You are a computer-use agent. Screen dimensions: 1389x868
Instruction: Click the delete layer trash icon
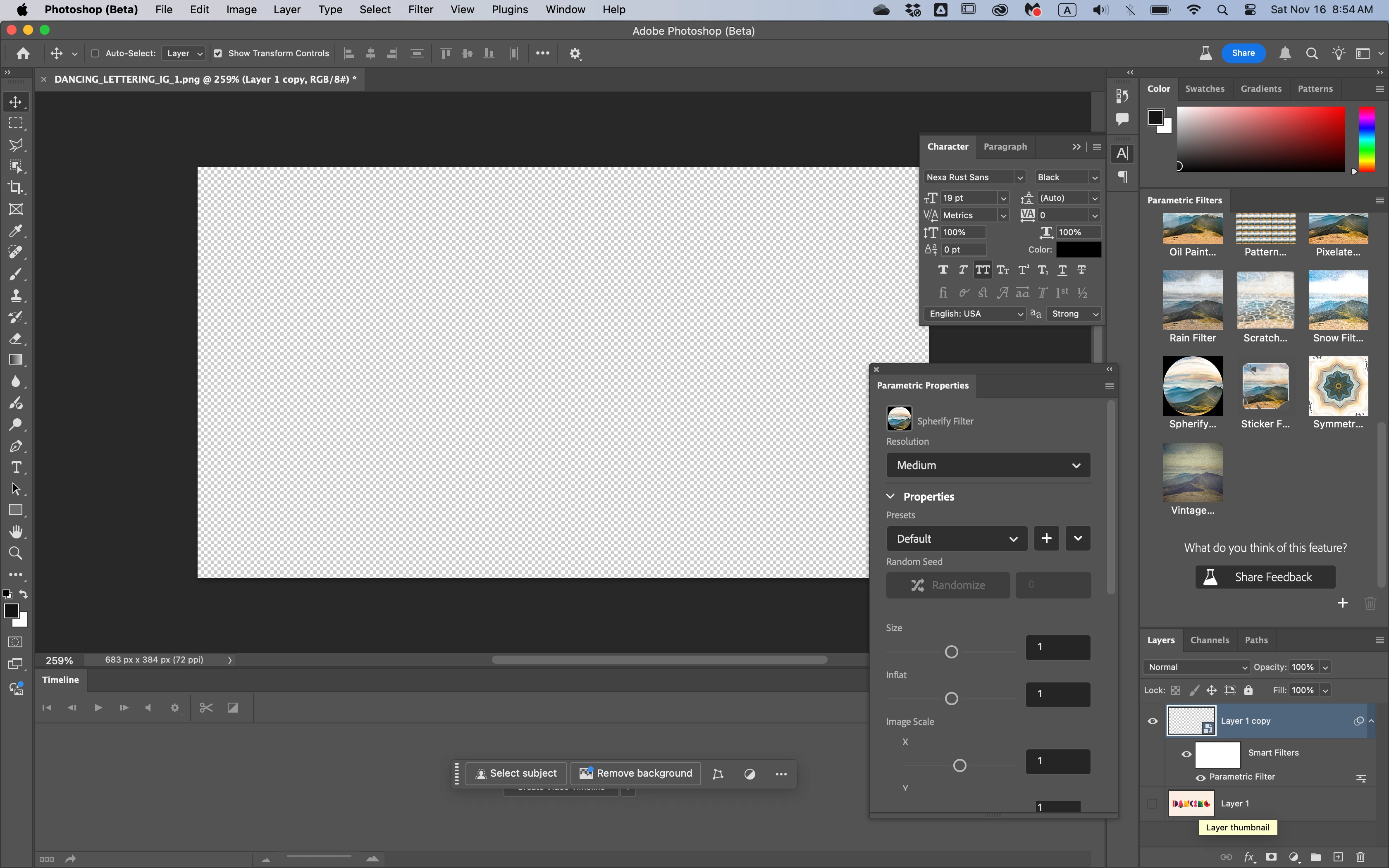click(x=1360, y=857)
